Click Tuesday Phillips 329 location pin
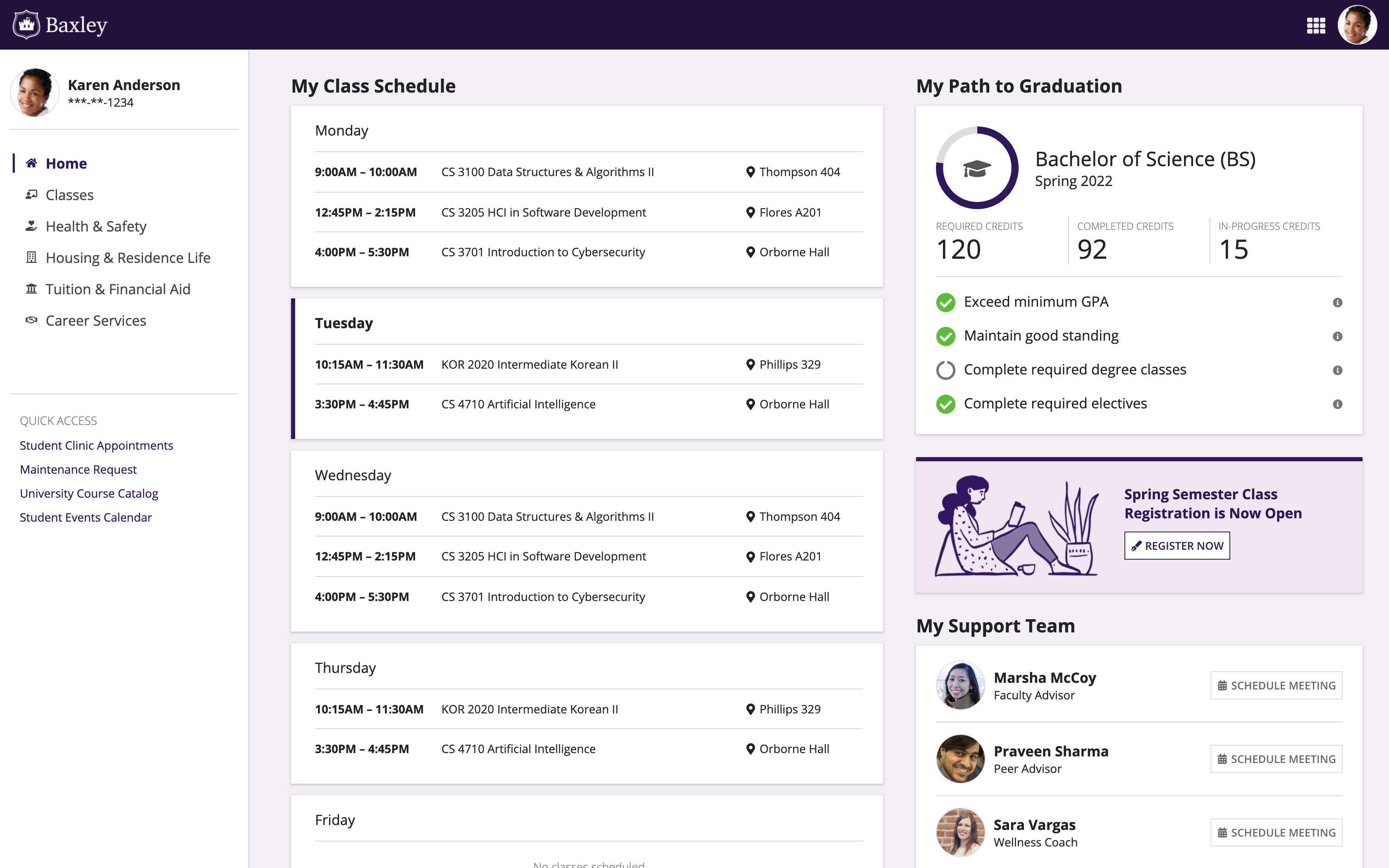 (x=750, y=365)
